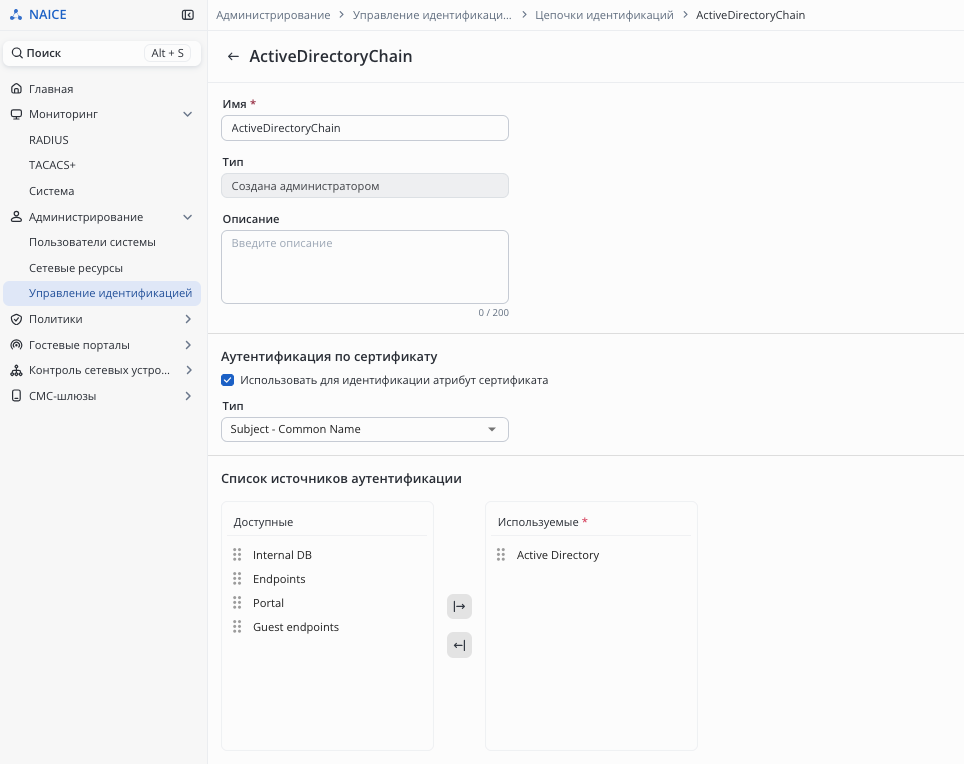This screenshot has width=964, height=764.
Task: Click the back arrow next to ActiveDirectoryChain
Action: tap(233, 57)
